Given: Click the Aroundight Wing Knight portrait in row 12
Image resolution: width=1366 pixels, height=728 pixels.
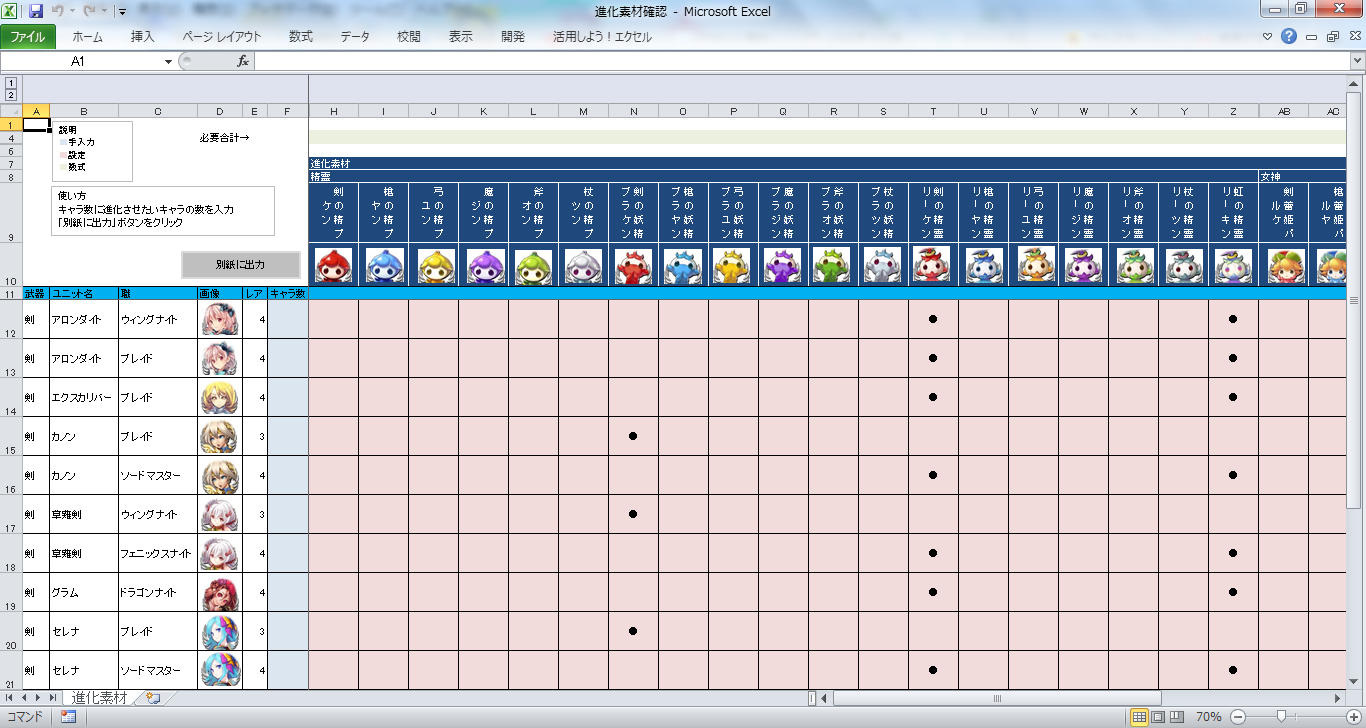Looking at the screenshot, I should (220, 319).
